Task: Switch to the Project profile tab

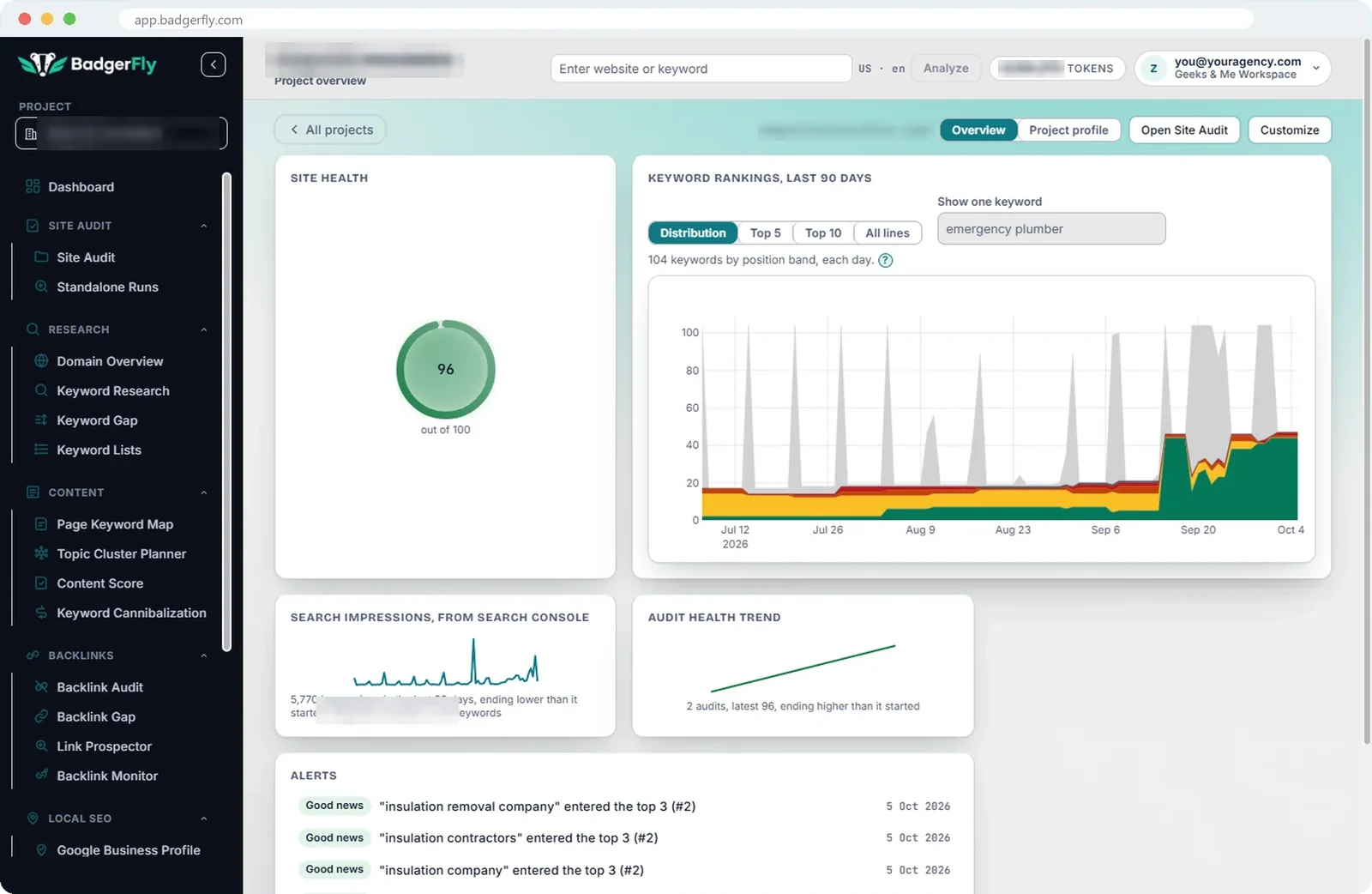Action: click(1068, 130)
